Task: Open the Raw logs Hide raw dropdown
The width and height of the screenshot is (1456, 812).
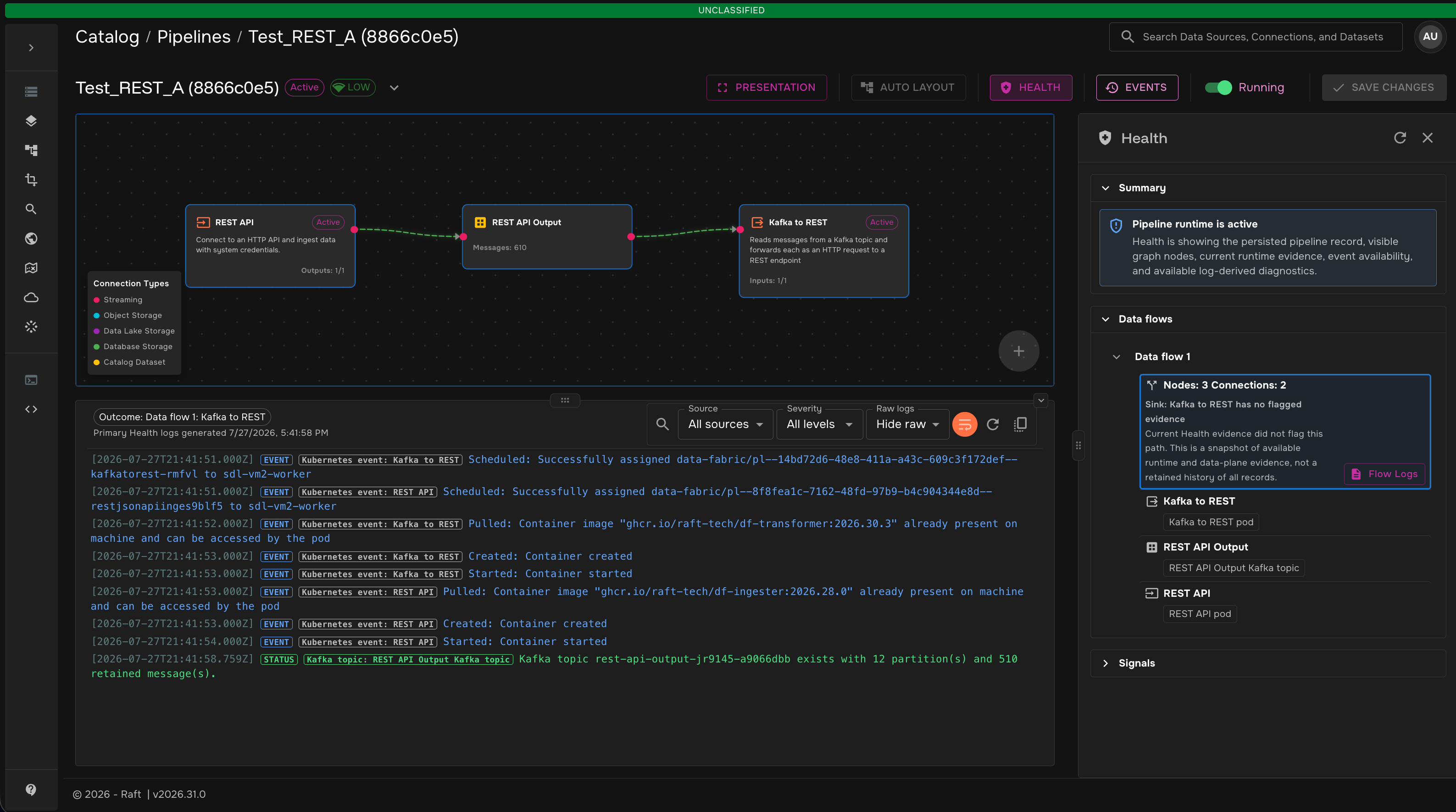Action: click(x=907, y=424)
